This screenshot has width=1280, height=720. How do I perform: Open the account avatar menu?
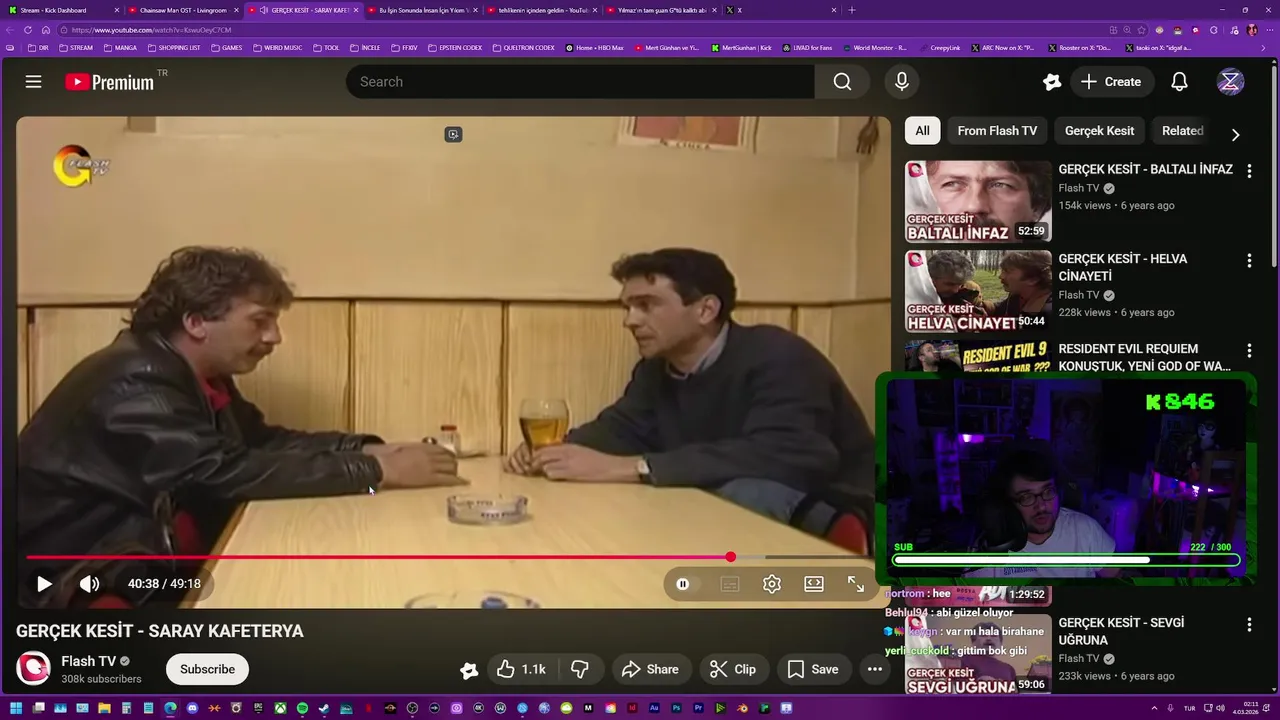[x=1230, y=82]
